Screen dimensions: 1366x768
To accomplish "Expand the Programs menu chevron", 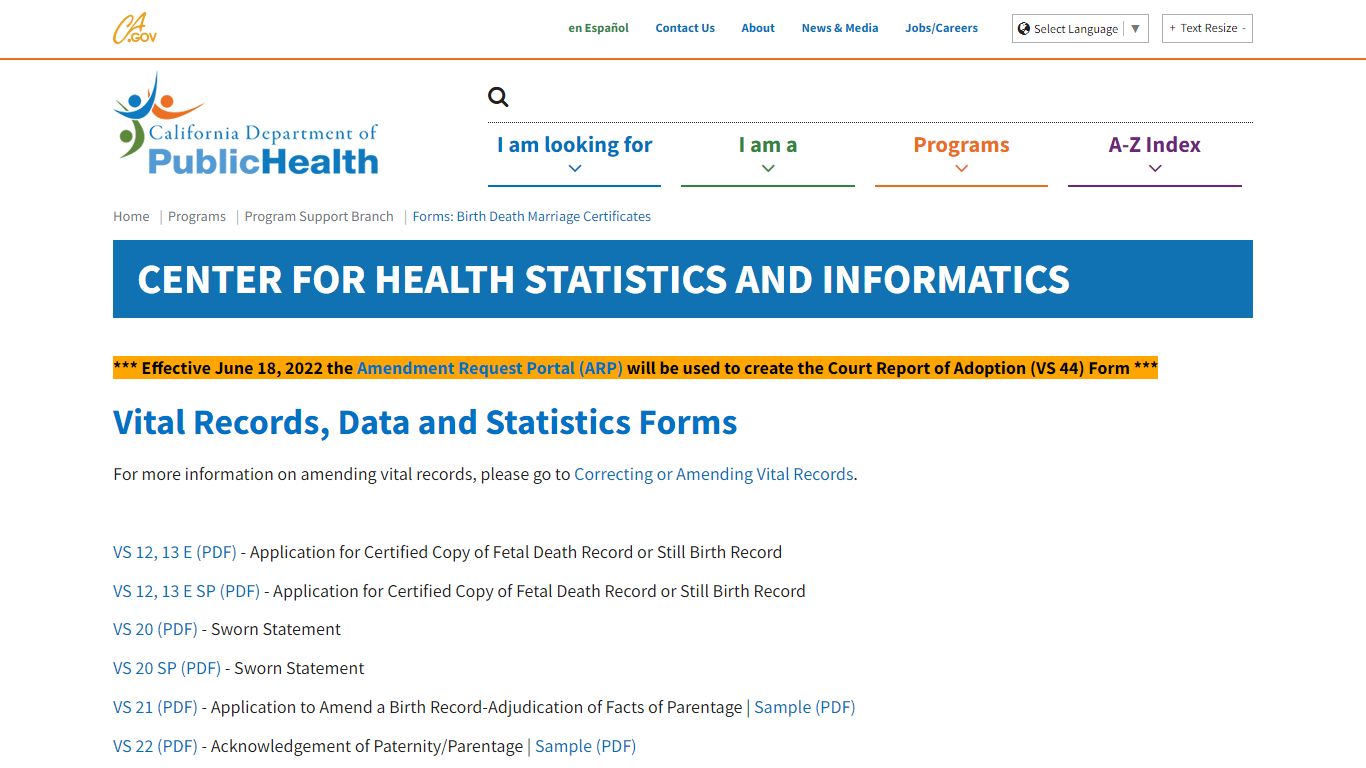I will [x=961, y=168].
